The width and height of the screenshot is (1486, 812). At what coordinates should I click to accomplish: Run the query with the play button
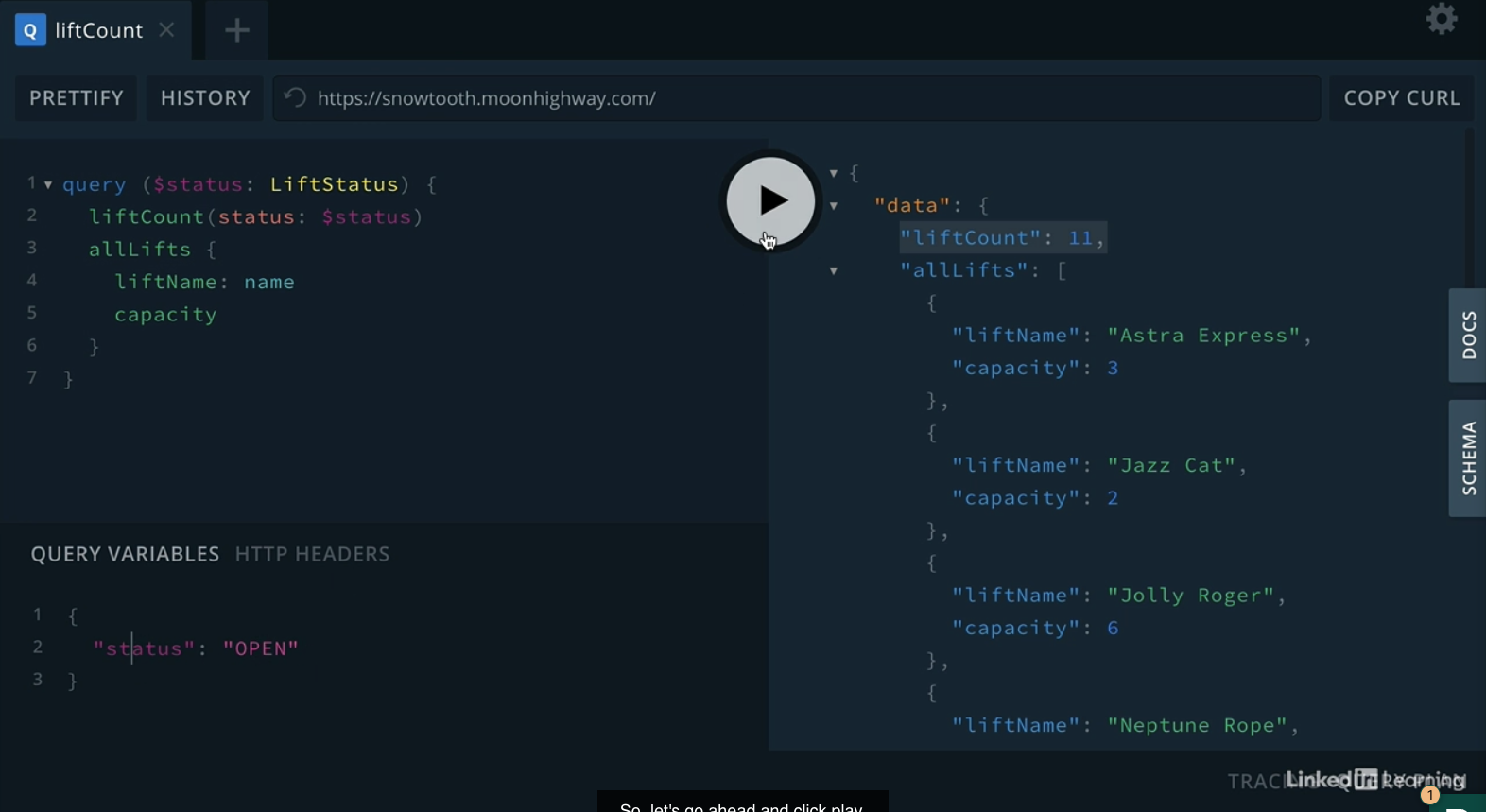coord(770,201)
